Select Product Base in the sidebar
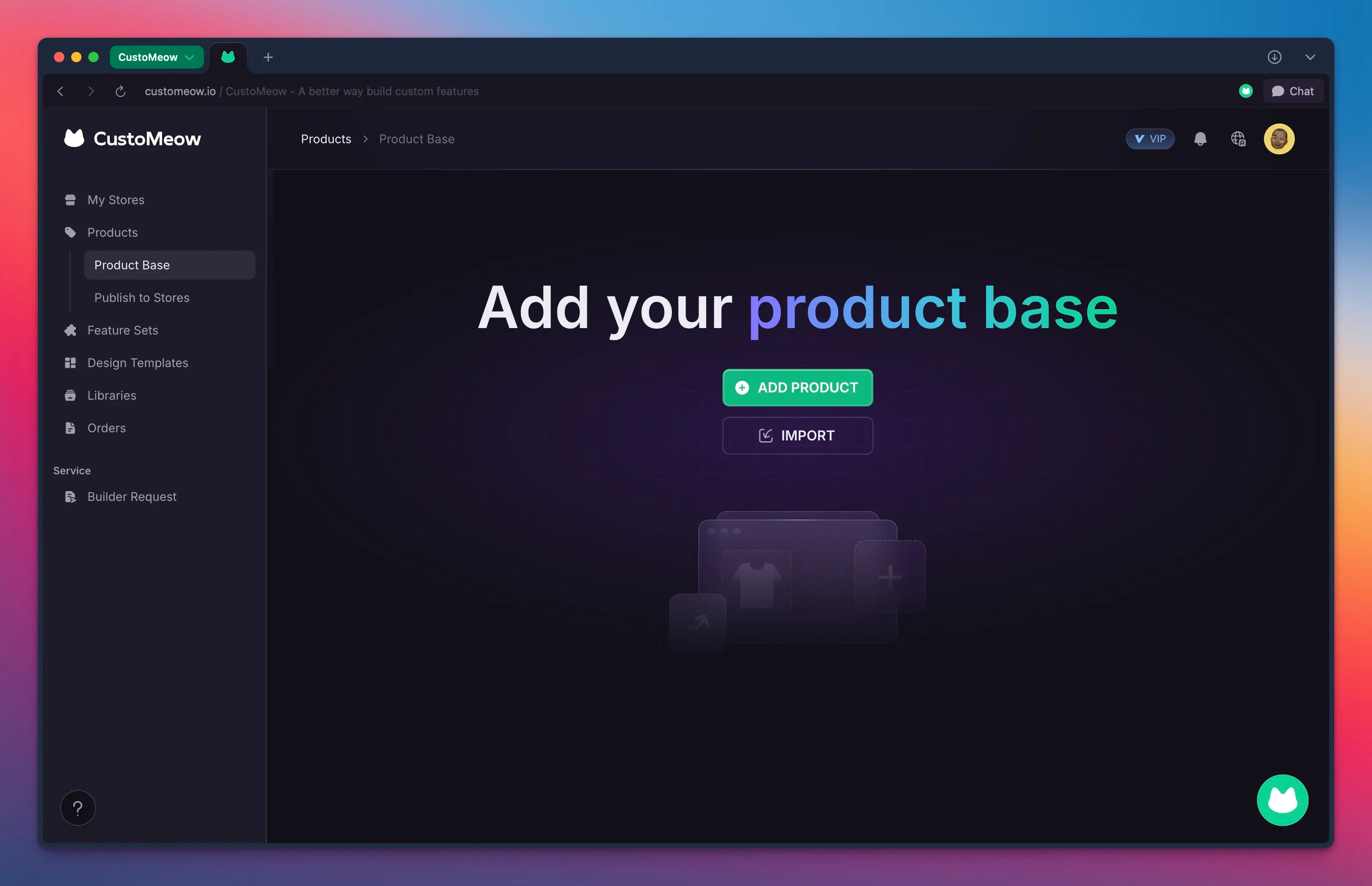This screenshot has width=1372, height=886. coord(170,265)
